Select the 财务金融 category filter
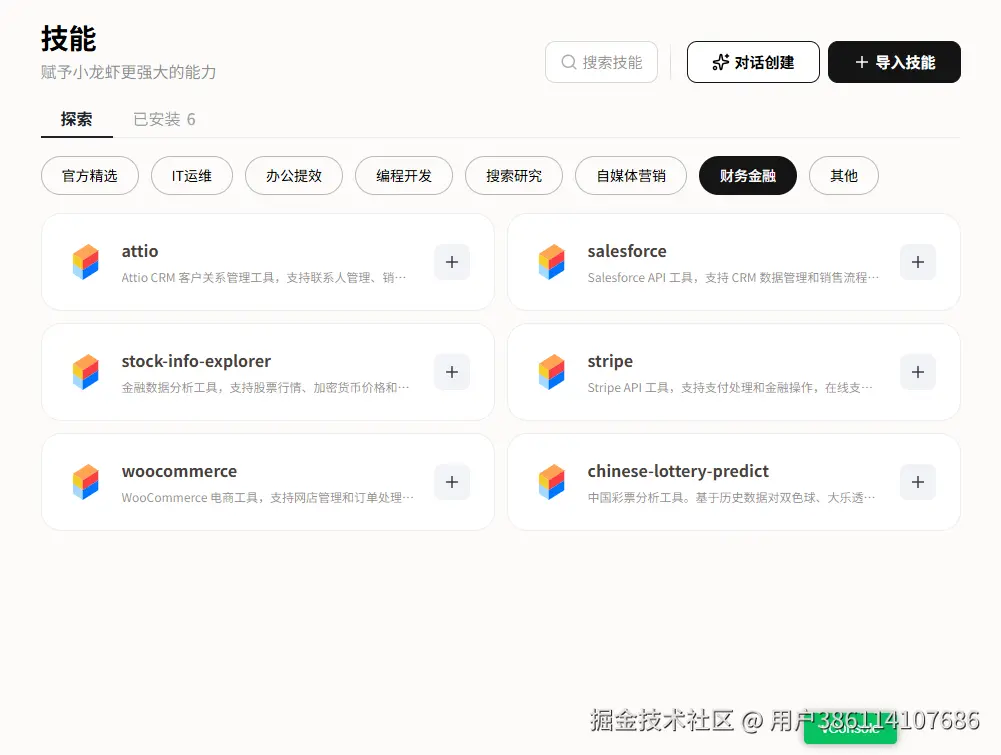The image size is (1001, 755). point(748,176)
